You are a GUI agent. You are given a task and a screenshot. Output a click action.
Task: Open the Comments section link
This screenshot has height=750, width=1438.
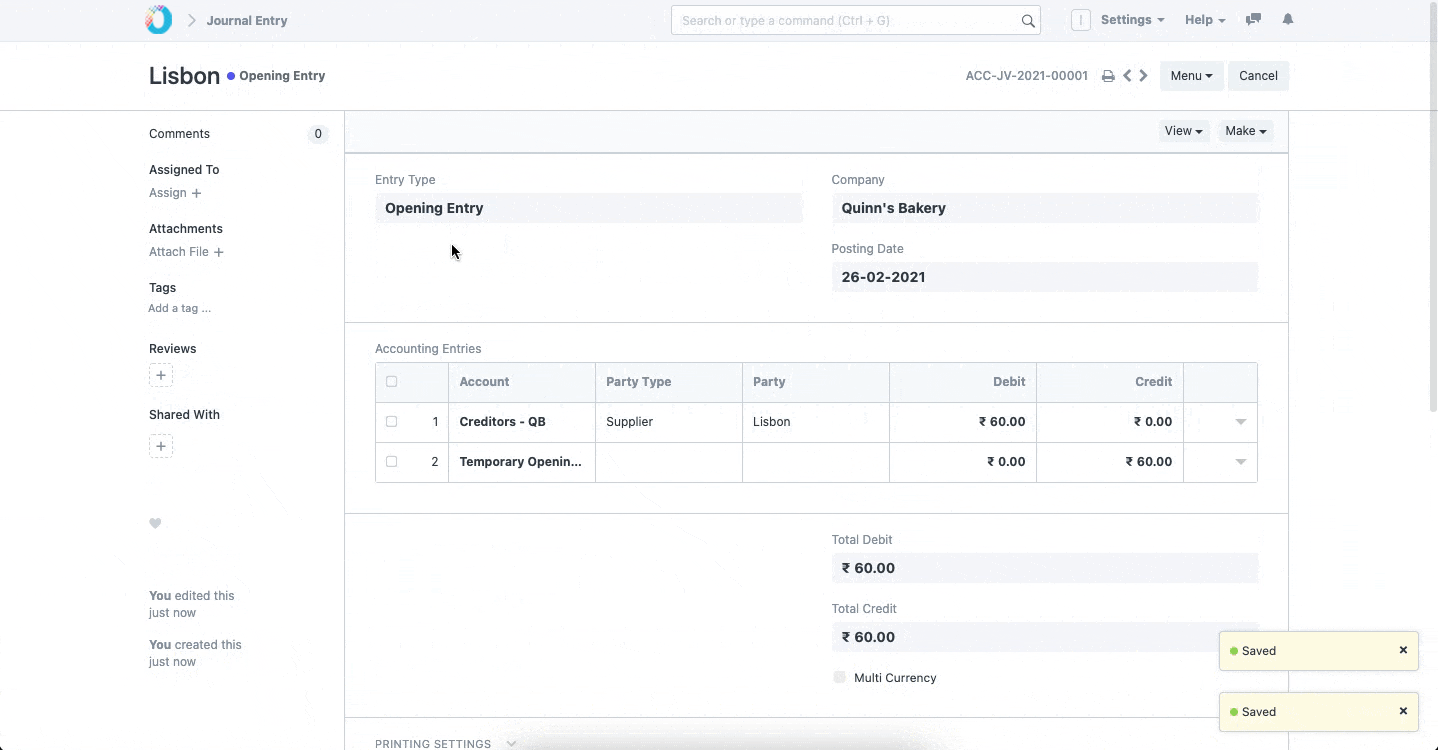(x=179, y=134)
